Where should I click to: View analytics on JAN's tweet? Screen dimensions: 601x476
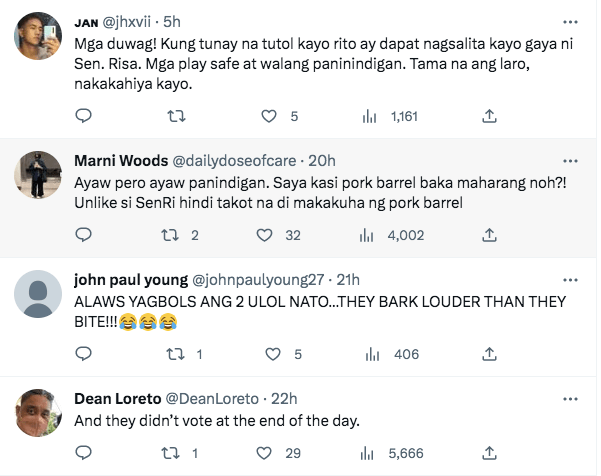point(369,117)
